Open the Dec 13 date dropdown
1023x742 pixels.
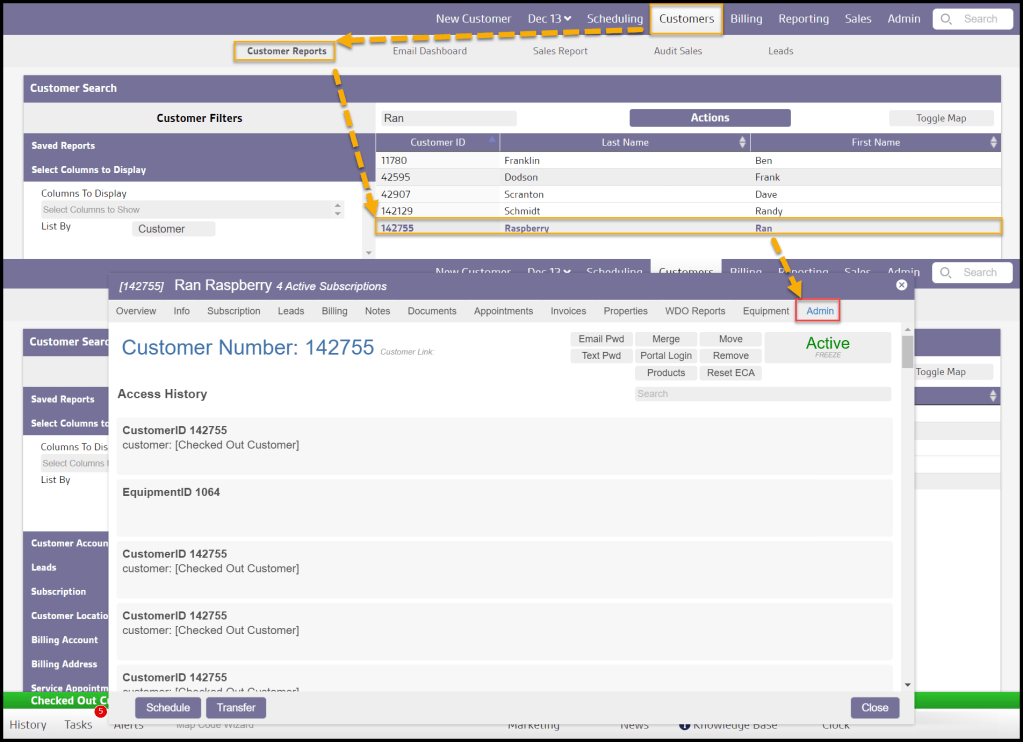(x=549, y=19)
